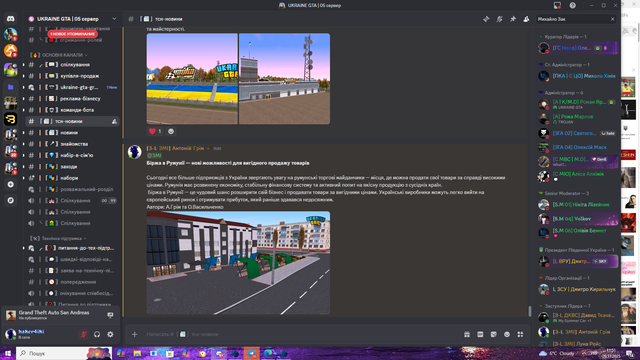Expand arrow beside спілкування channel
Viewport: 640px width, 360px height.
click(24, 64)
